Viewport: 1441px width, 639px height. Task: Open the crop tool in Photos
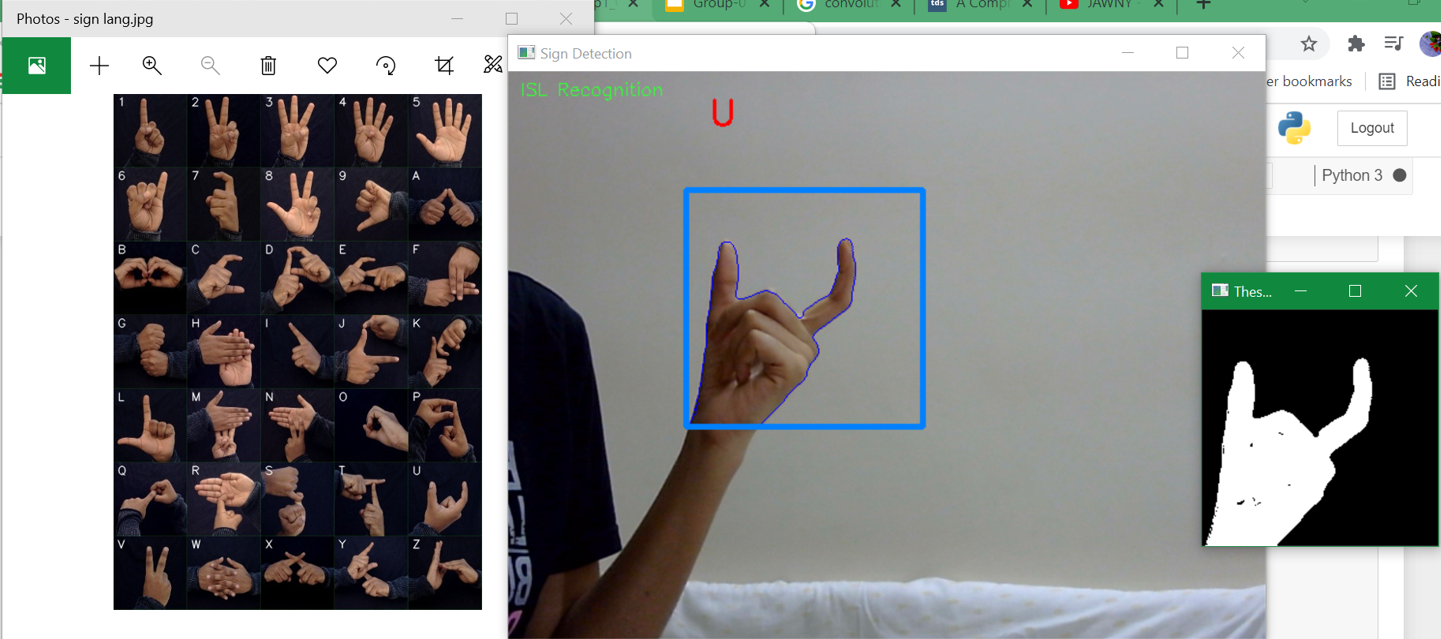tap(444, 66)
